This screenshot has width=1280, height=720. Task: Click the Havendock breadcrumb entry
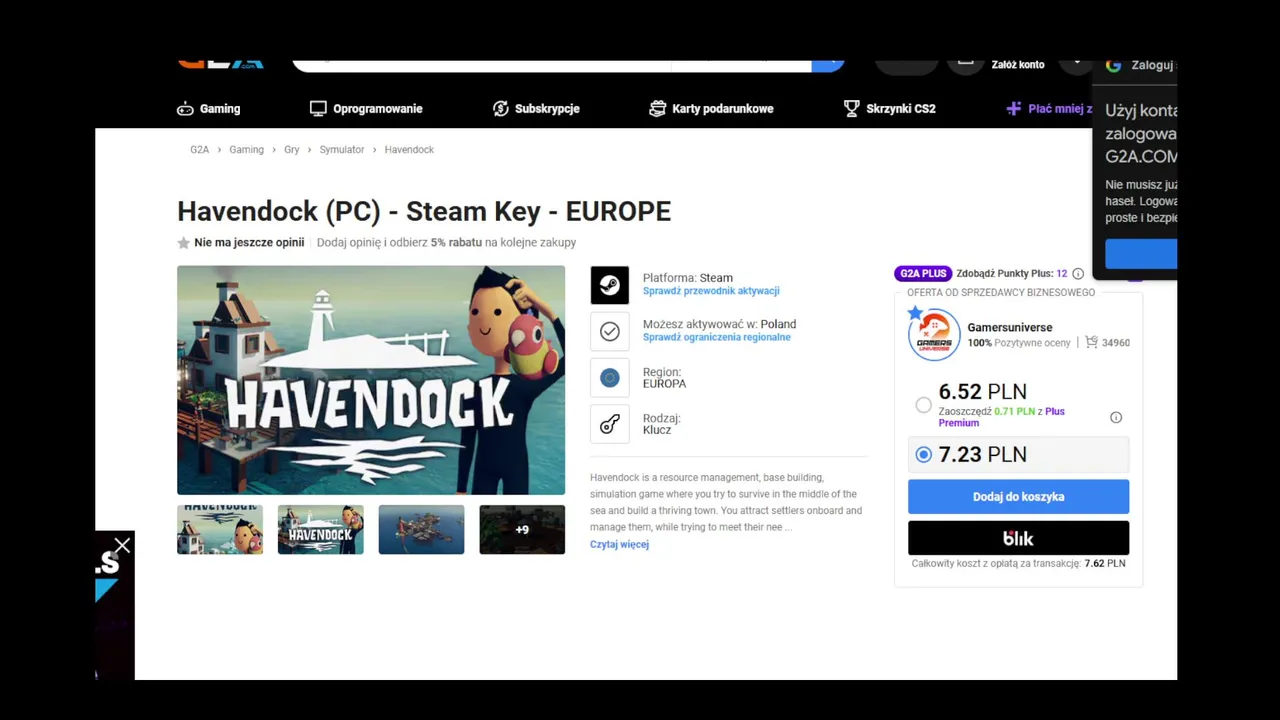409,150
